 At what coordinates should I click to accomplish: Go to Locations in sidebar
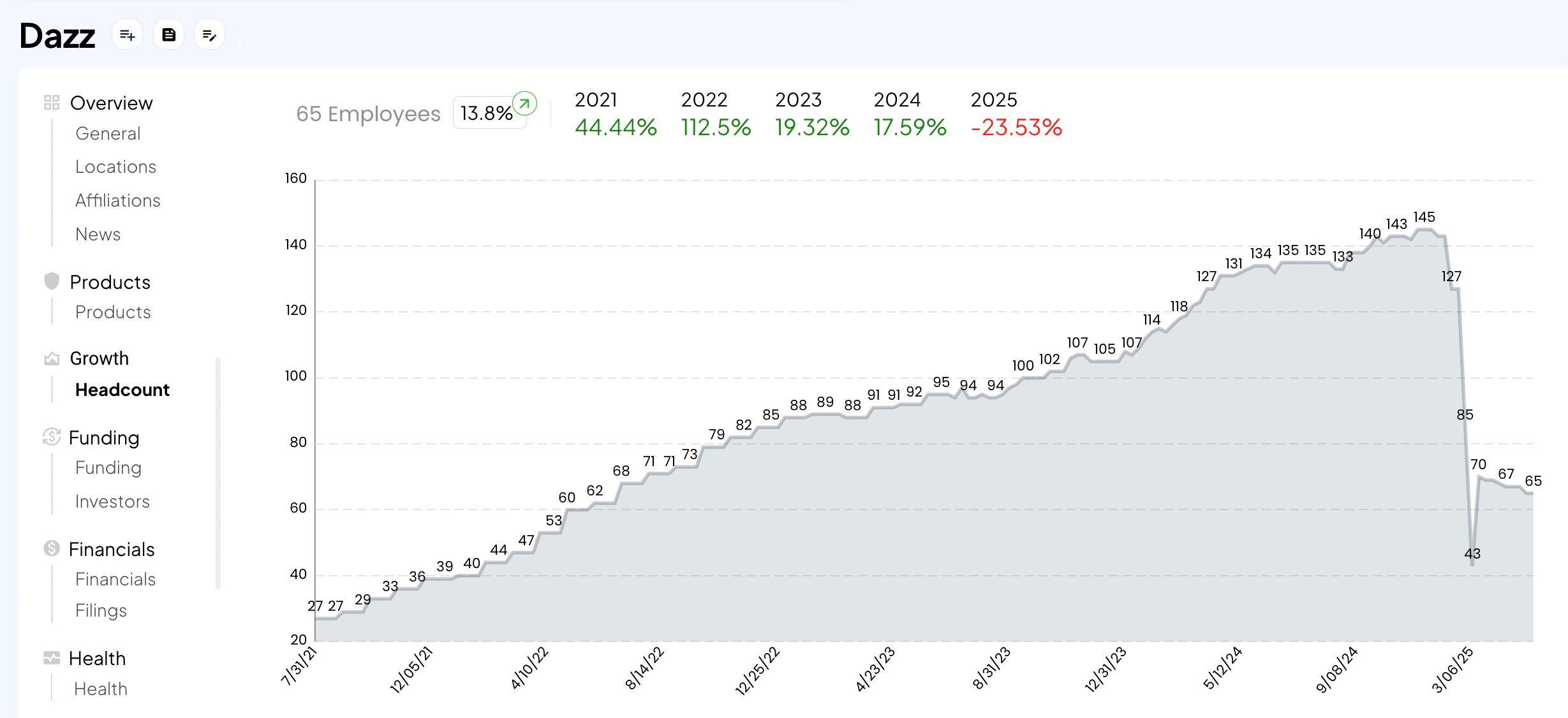(x=115, y=167)
